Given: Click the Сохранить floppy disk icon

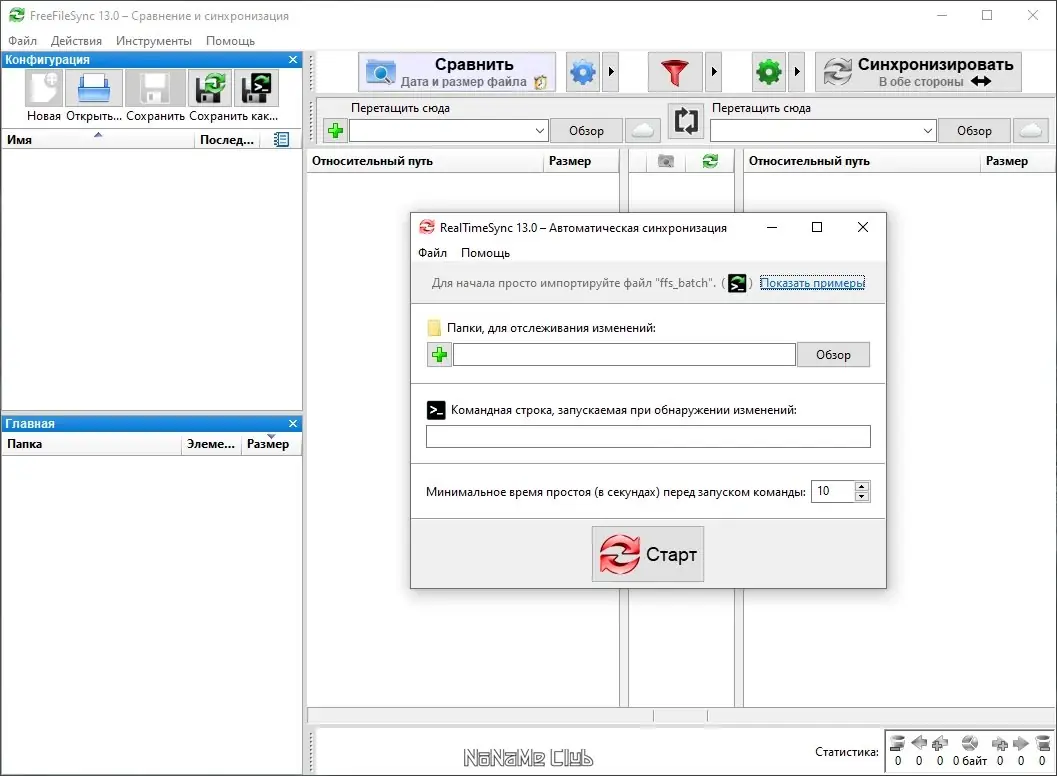Looking at the screenshot, I should [x=154, y=88].
